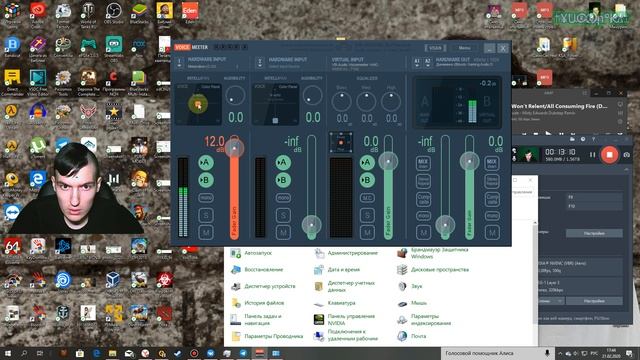640x360 pixels.
Task: Take a screenshot with recorder camera icon
Action: (627, 155)
